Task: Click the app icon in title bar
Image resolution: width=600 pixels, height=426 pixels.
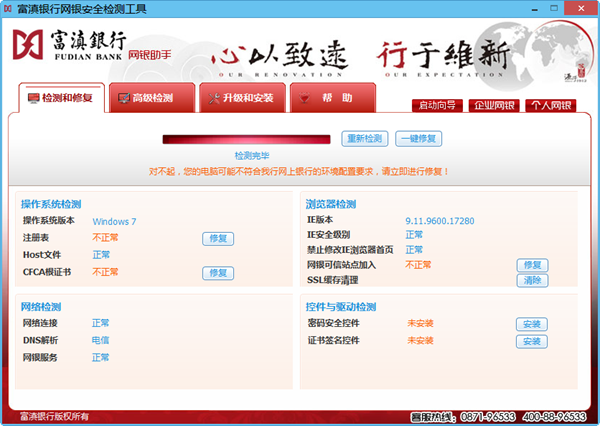Action: (9, 10)
